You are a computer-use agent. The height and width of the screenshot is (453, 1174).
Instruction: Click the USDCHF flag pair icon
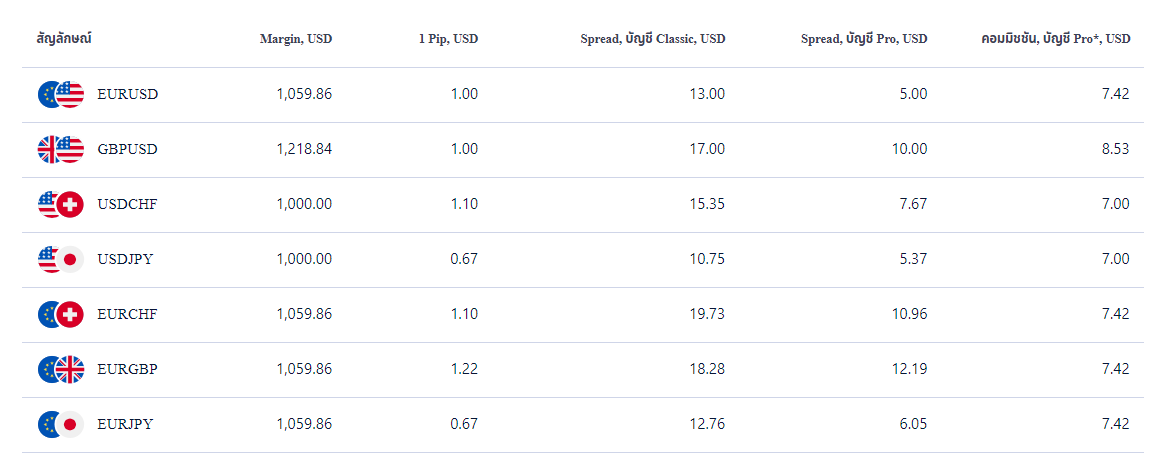(61, 204)
